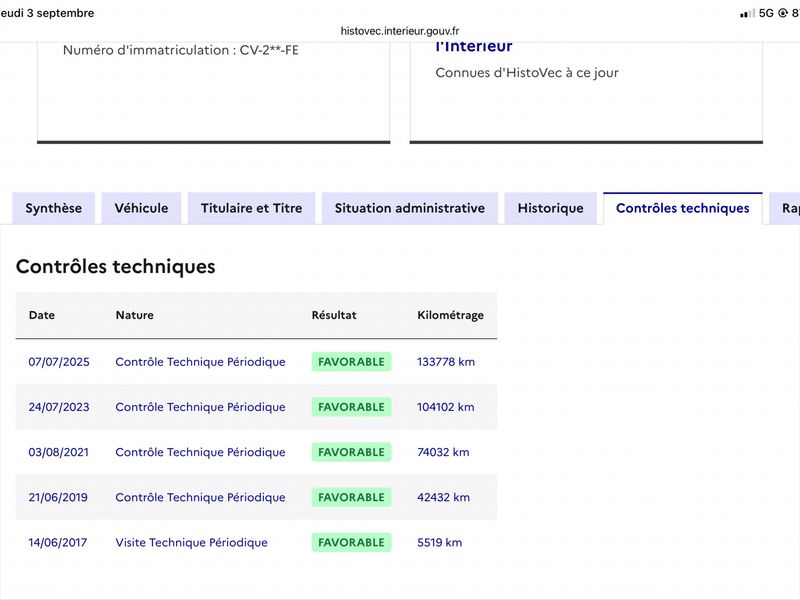Select the 42432 km mileage entry
The height and width of the screenshot is (600, 800).
(x=443, y=497)
